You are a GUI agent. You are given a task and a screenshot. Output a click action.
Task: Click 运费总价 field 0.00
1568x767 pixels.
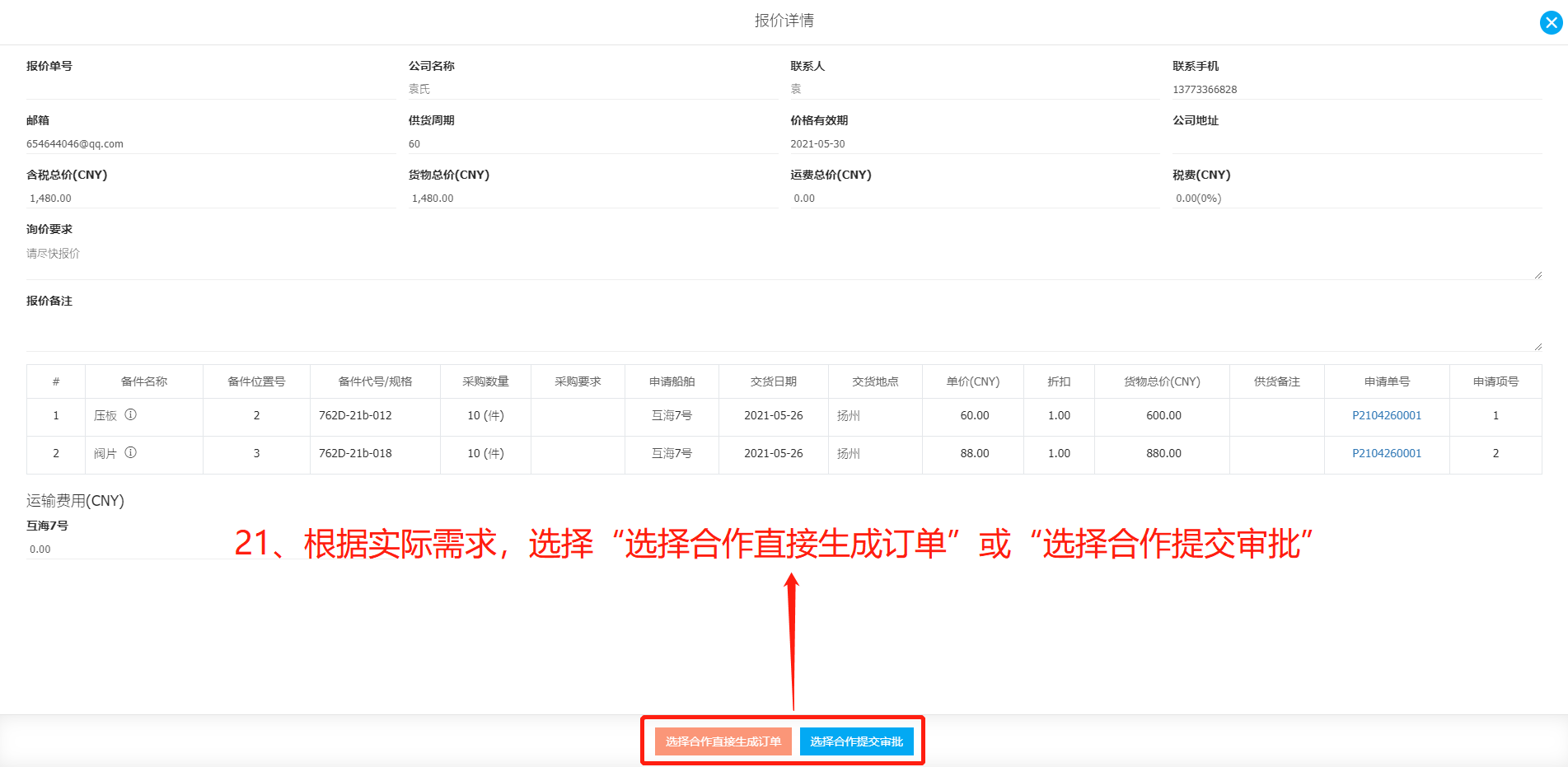[975, 198]
